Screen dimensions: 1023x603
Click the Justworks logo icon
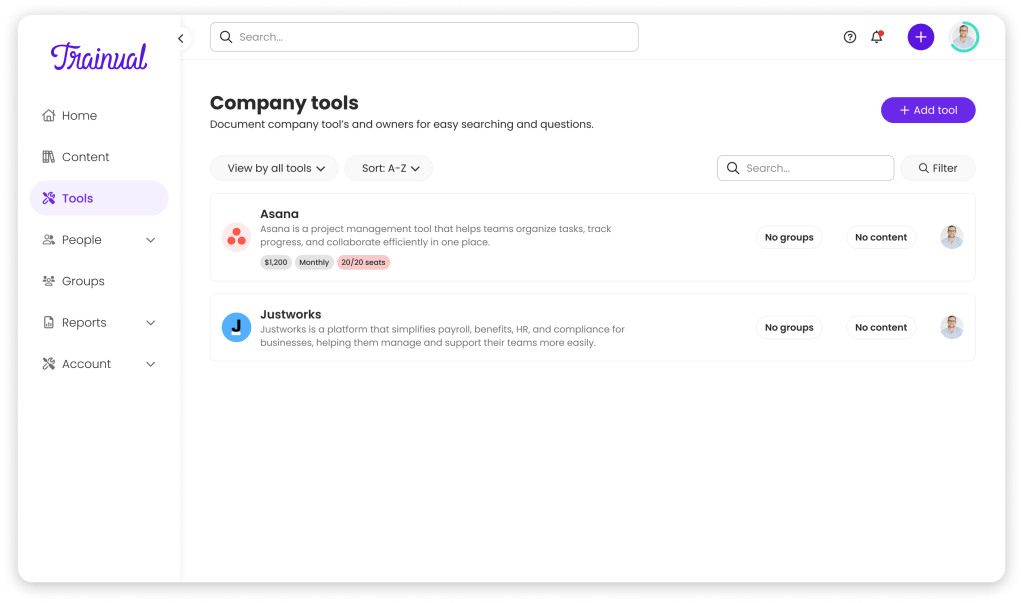[236, 327]
